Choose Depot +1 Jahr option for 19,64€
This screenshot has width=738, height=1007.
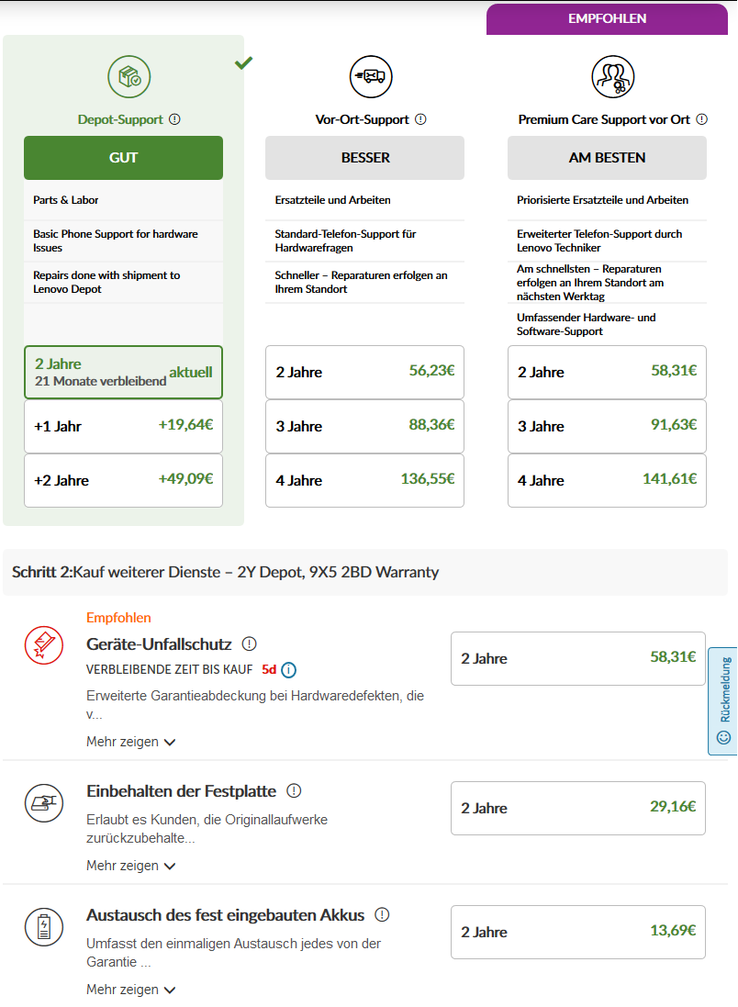point(123,426)
